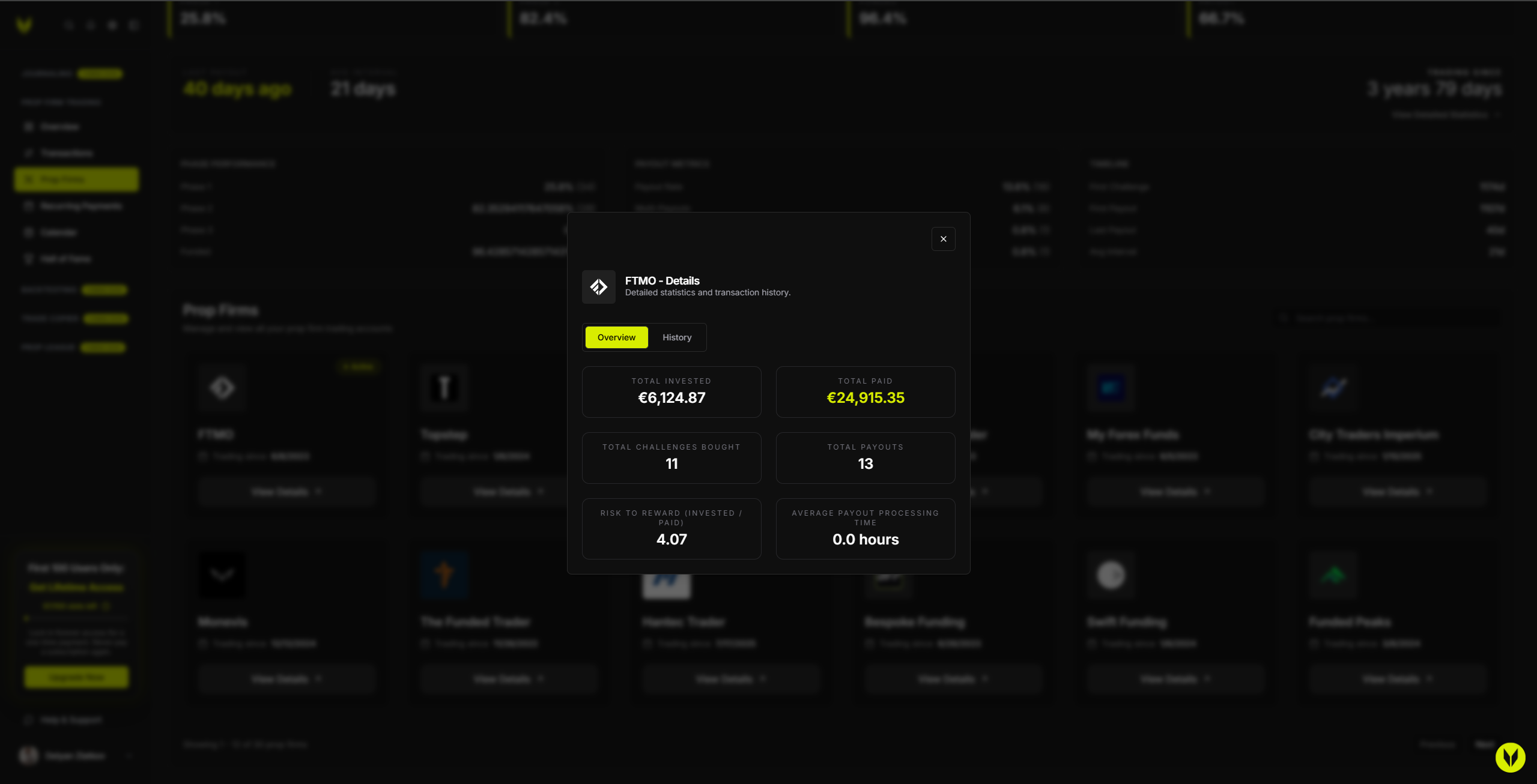This screenshot has width=1537, height=784.
Task: Select Prop Firms in the background sidebar
Action: (x=76, y=179)
